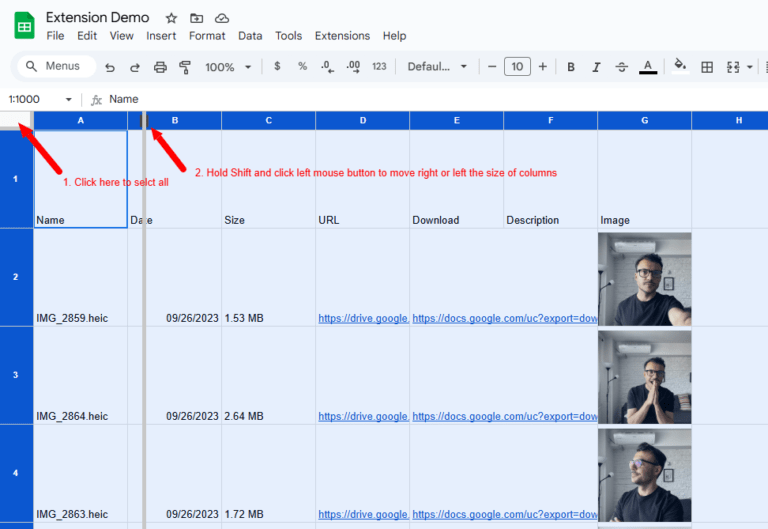Open the fill color paint bucket

tap(680, 67)
